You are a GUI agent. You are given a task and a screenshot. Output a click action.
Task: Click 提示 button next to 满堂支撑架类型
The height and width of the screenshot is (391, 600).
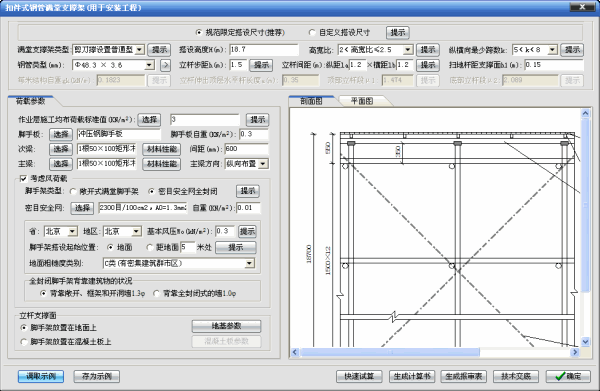(159, 50)
